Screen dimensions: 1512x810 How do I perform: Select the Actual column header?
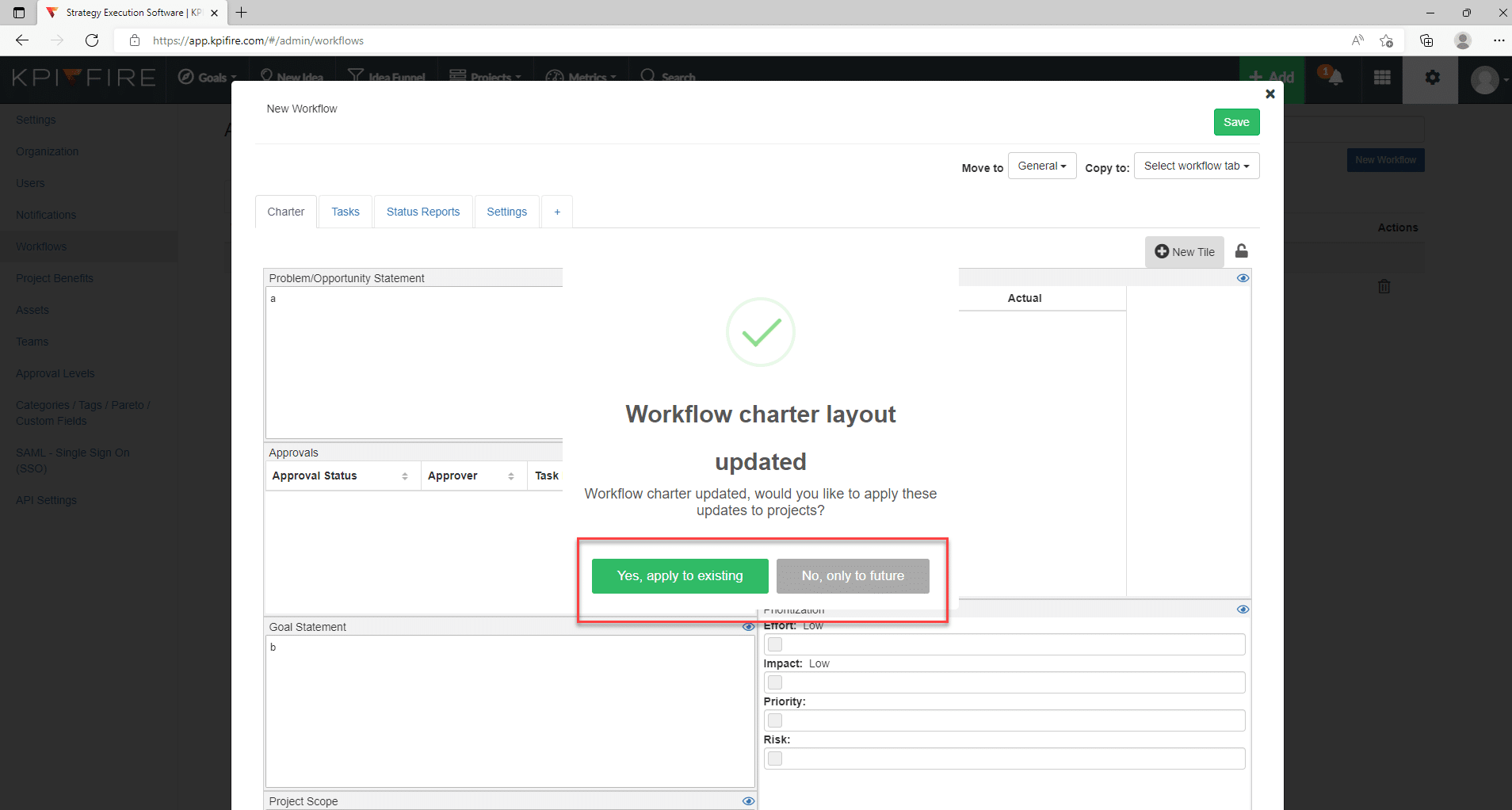pyautogui.click(x=1025, y=298)
